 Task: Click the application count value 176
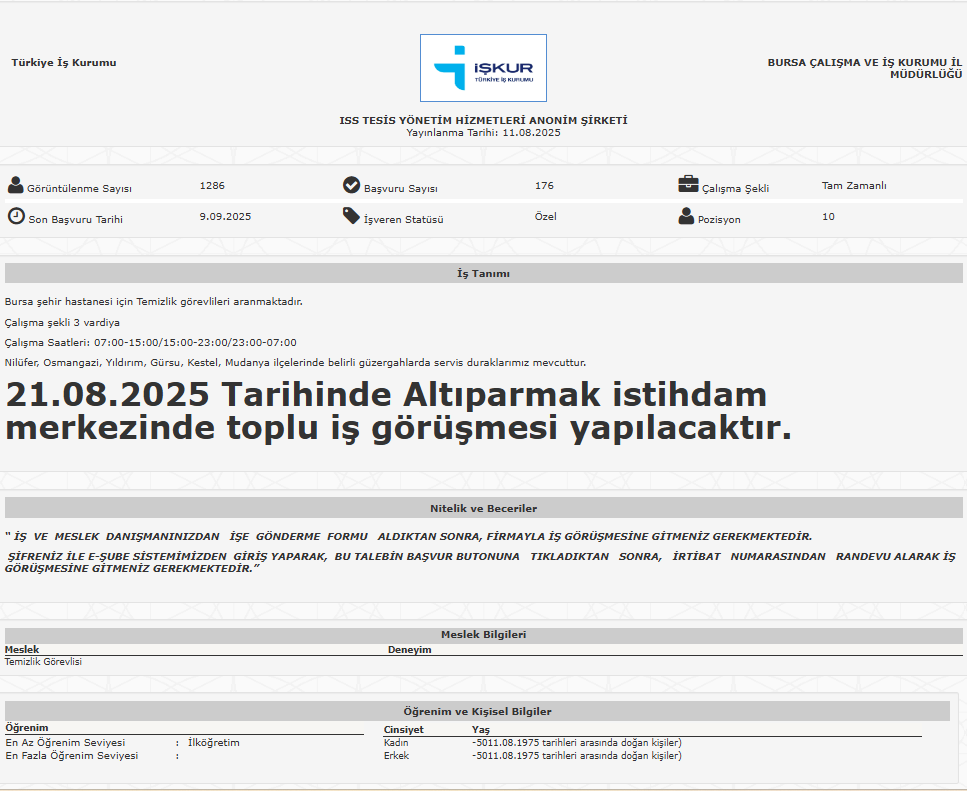tap(544, 186)
